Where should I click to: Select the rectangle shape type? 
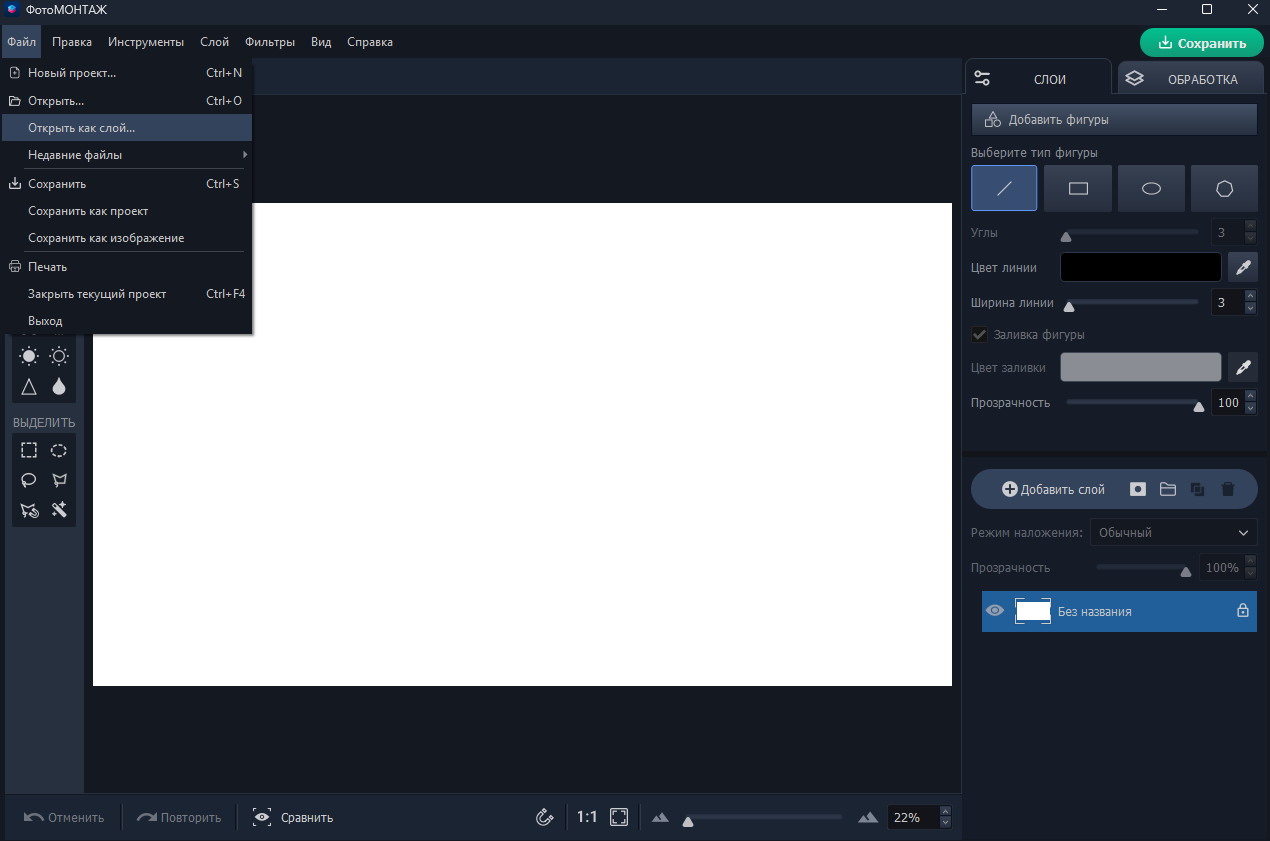pyautogui.click(x=1078, y=188)
